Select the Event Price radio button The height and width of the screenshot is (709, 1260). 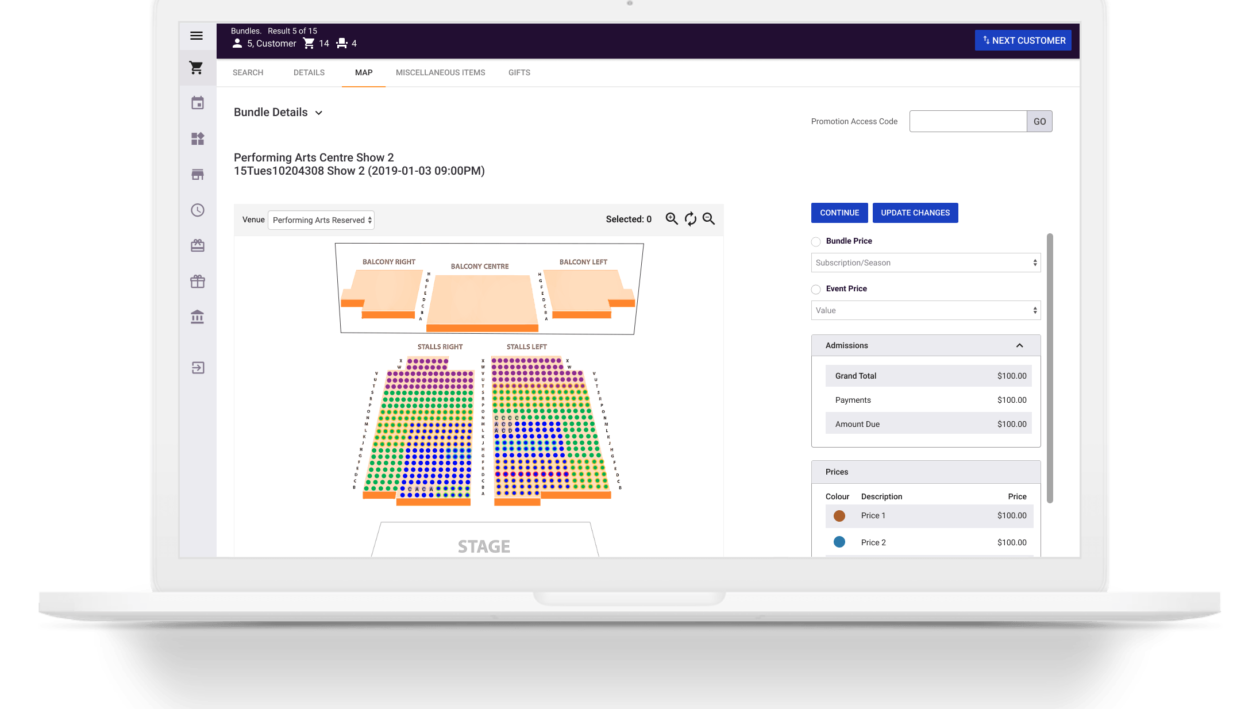click(x=816, y=289)
